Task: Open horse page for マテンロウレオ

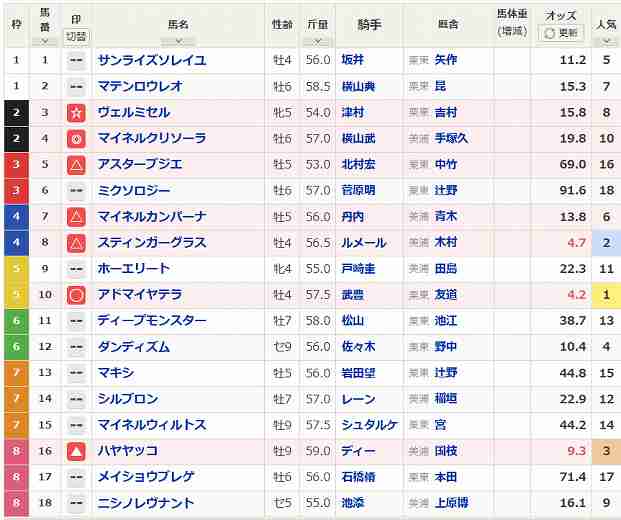Action: 140,86
